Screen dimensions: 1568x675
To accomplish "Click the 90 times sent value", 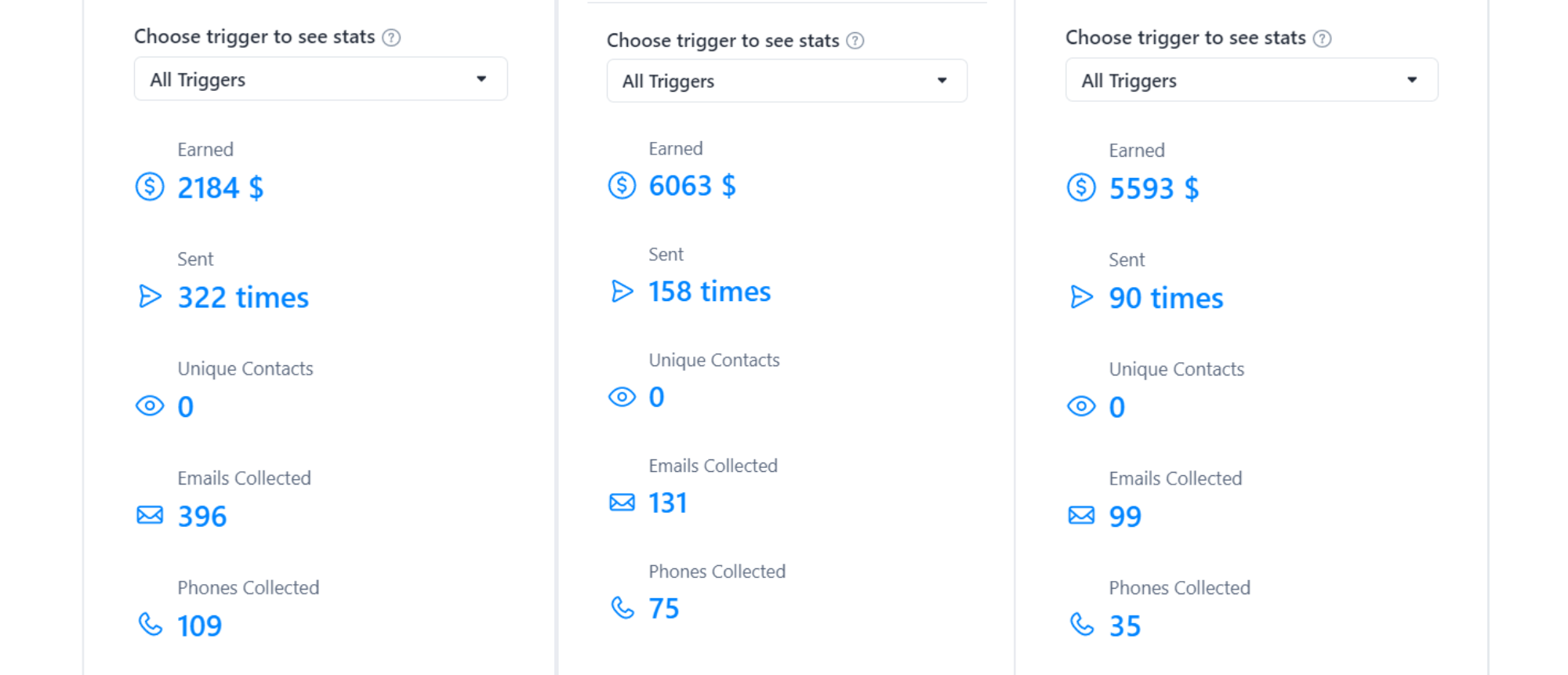I will point(1166,298).
